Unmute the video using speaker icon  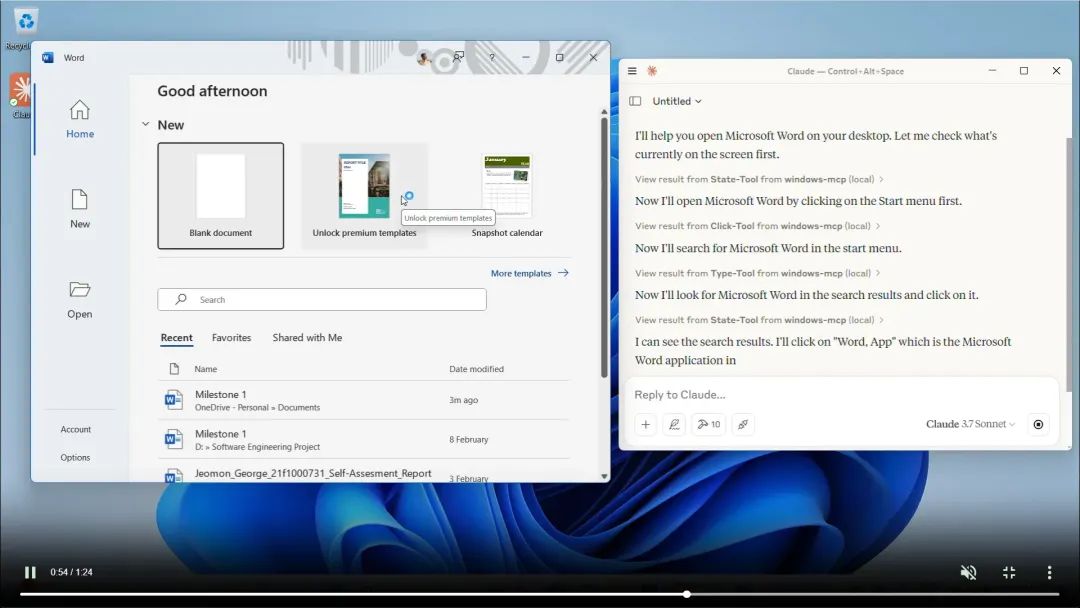pos(968,572)
